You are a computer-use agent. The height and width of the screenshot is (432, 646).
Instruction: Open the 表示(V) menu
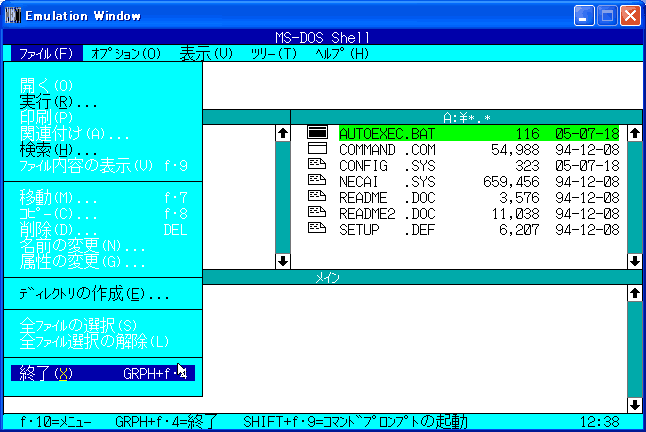pos(206,54)
